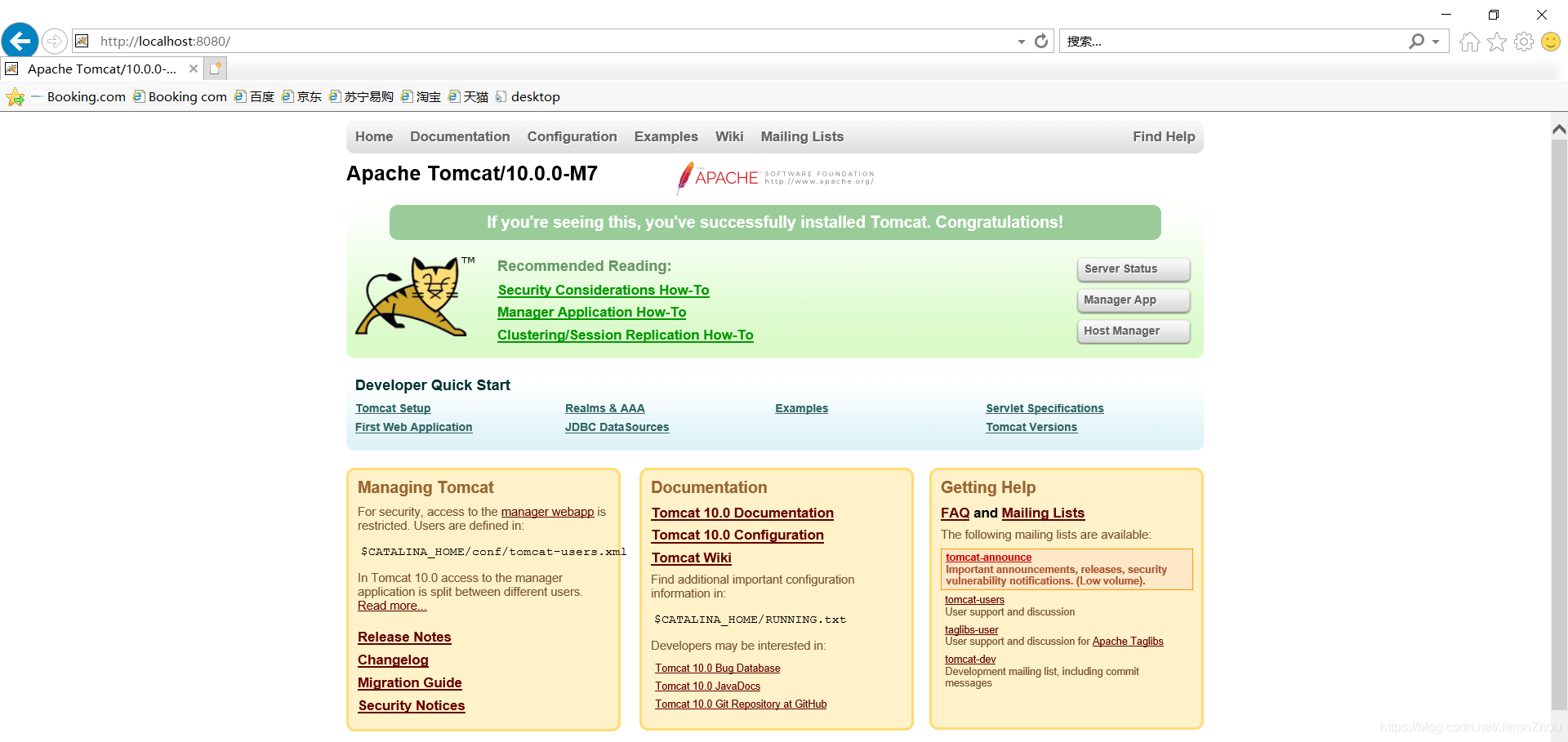Click the Manager App button
The width and height of the screenshot is (1568, 742).
pyautogui.click(x=1134, y=300)
